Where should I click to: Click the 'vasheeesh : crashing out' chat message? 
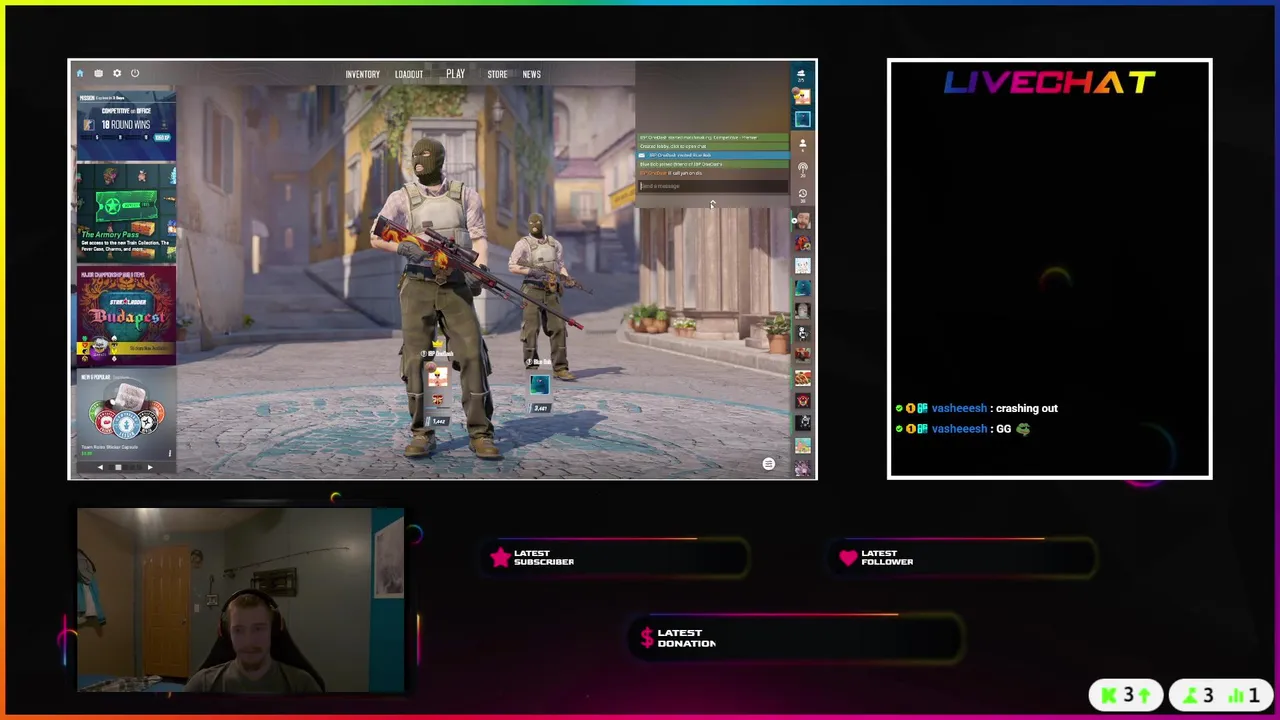tap(977, 408)
